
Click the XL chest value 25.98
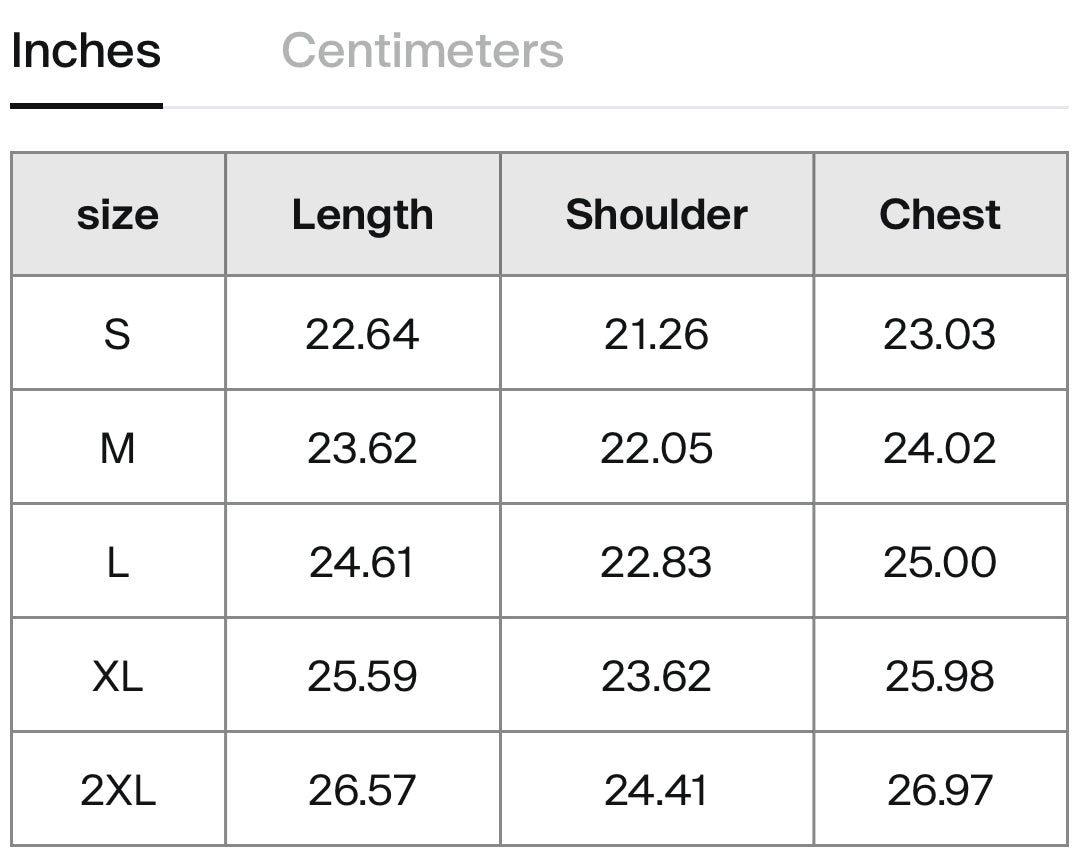[940, 676]
